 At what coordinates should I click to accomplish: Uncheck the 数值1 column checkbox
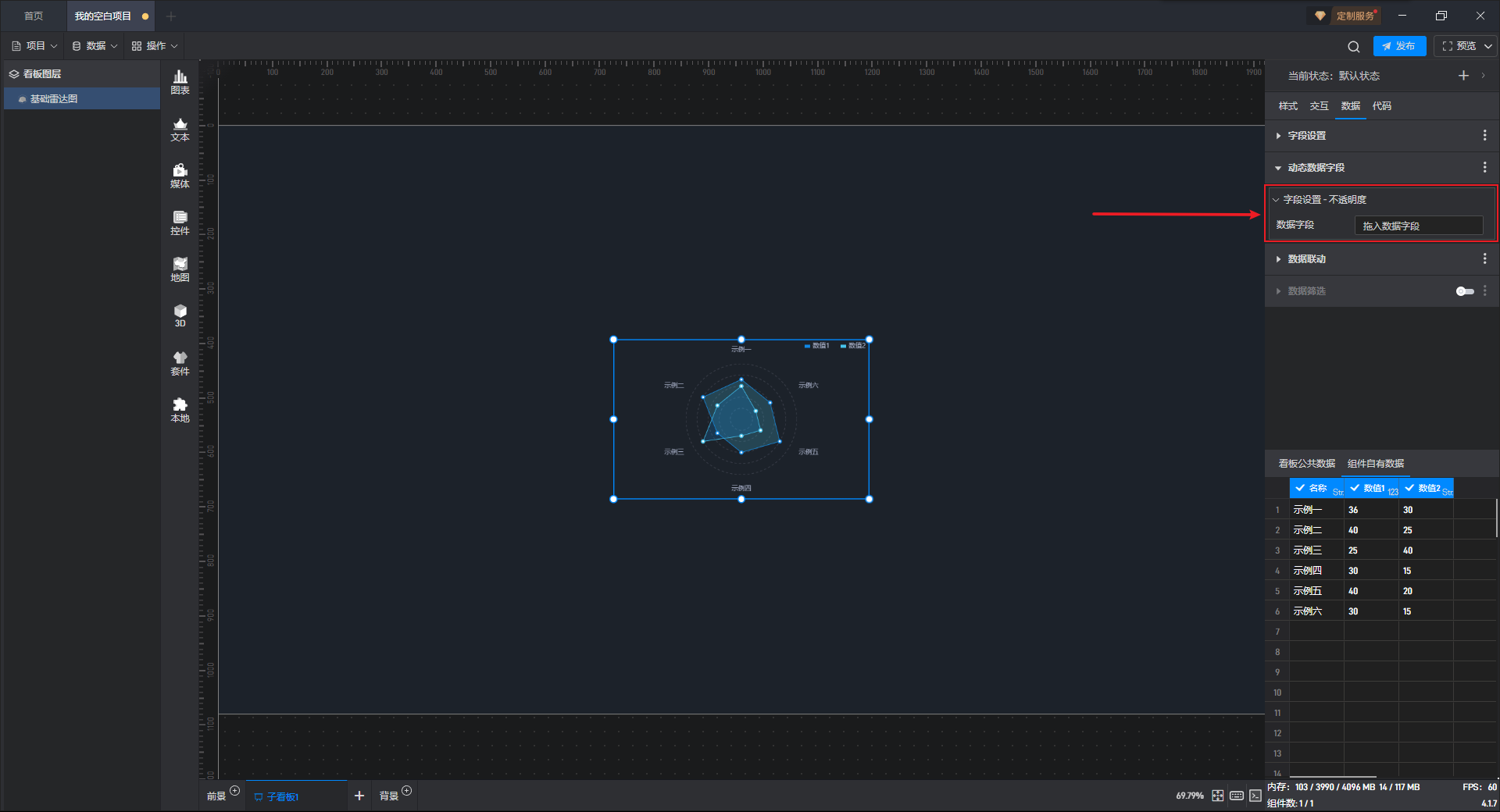(1355, 488)
